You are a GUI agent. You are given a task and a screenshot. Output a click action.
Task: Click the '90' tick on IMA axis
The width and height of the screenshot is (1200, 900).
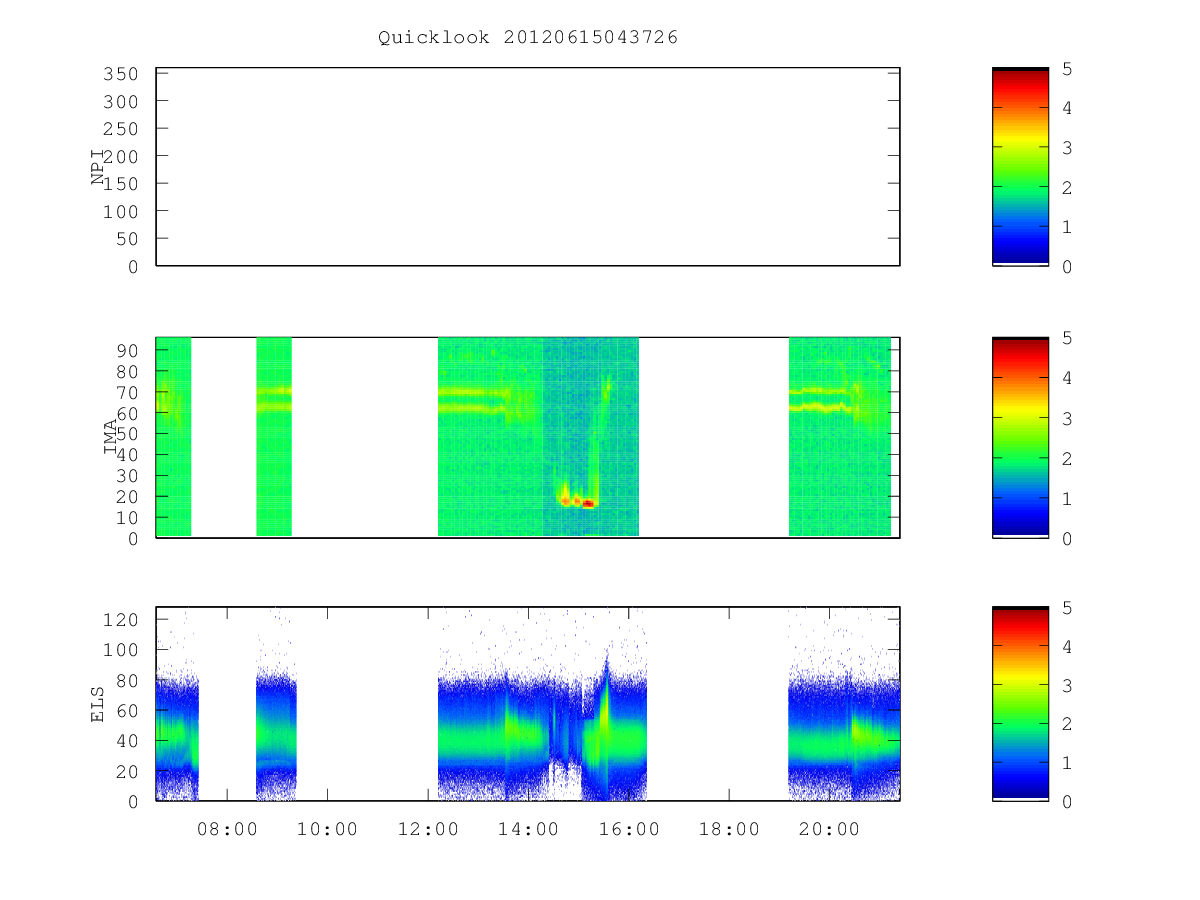coord(128,350)
